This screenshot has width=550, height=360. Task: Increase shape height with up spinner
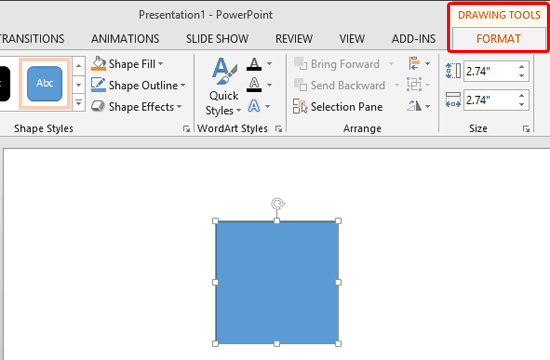tap(522, 67)
